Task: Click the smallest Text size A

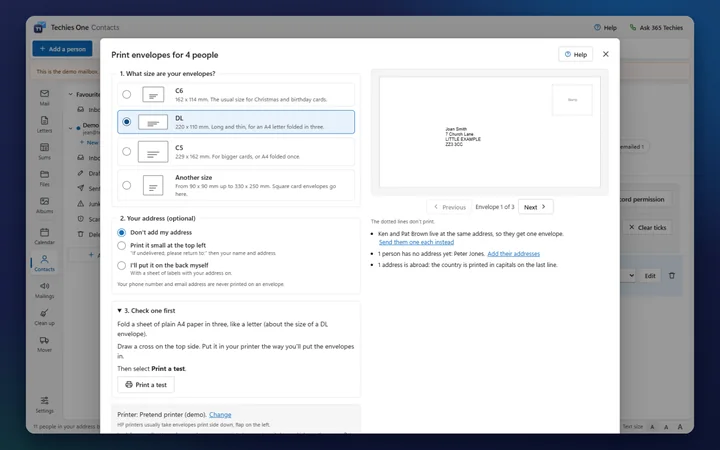Action: coord(652,427)
